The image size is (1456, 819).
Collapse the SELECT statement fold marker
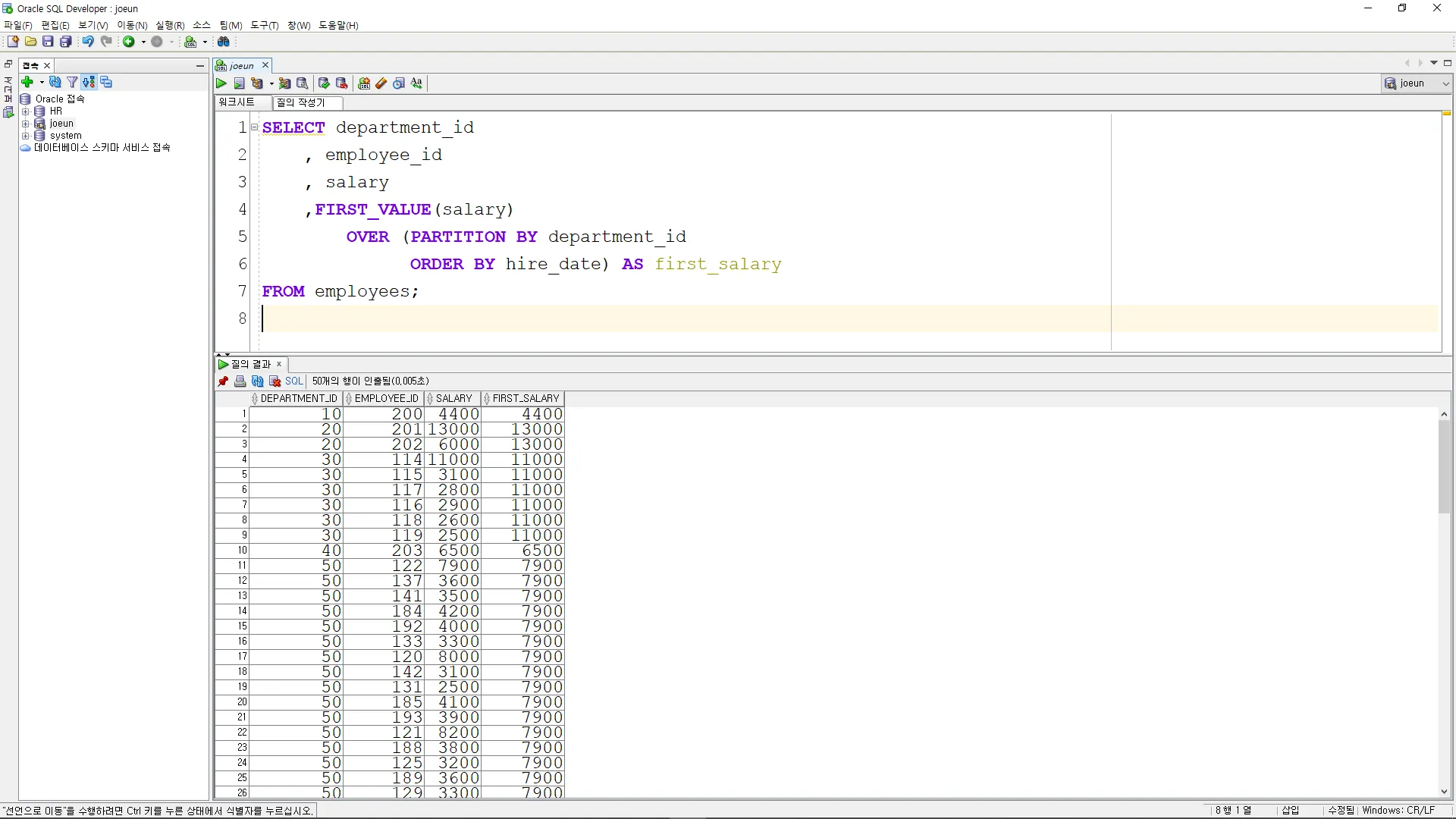(x=255, y=127)
